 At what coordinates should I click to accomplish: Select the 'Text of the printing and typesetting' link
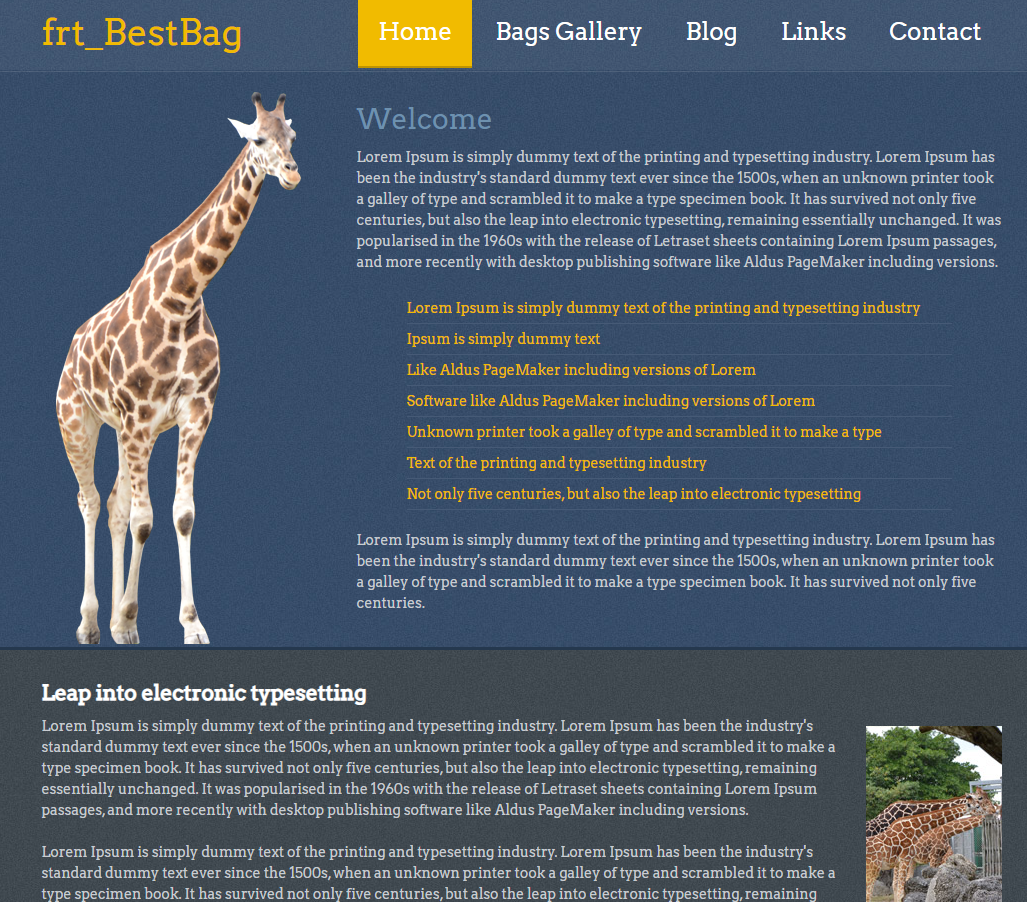tap(556, 463)
